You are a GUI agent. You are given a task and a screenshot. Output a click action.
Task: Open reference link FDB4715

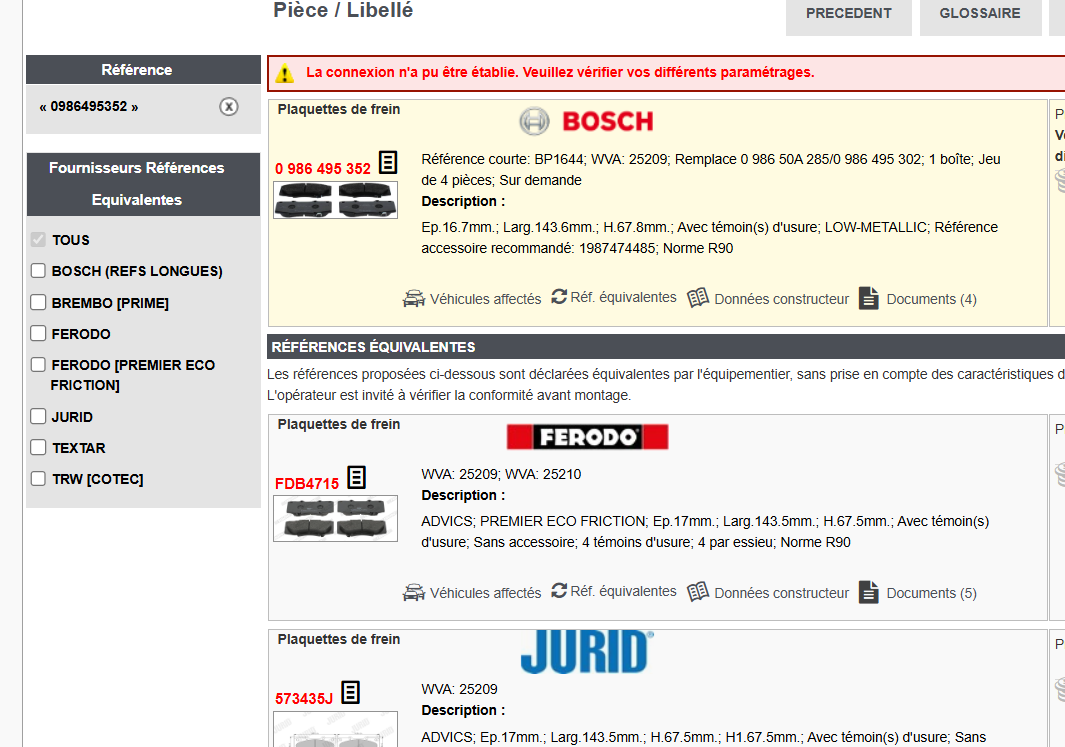[x=307, y=484]
